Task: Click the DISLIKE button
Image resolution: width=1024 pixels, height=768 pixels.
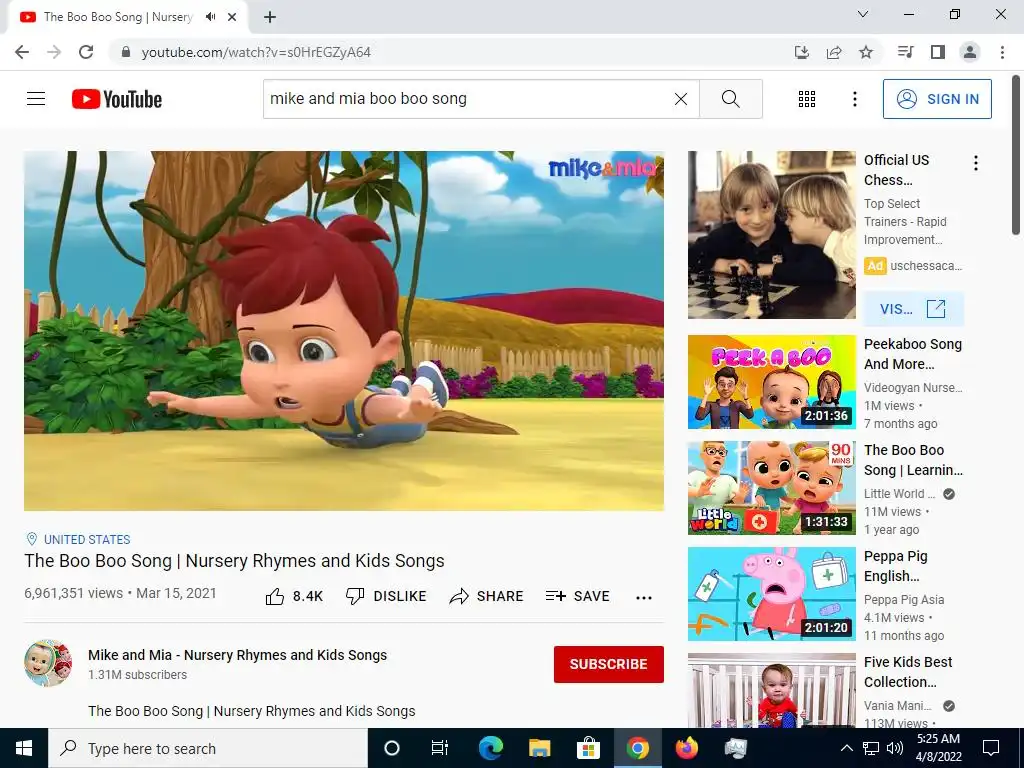Action: 386,596
